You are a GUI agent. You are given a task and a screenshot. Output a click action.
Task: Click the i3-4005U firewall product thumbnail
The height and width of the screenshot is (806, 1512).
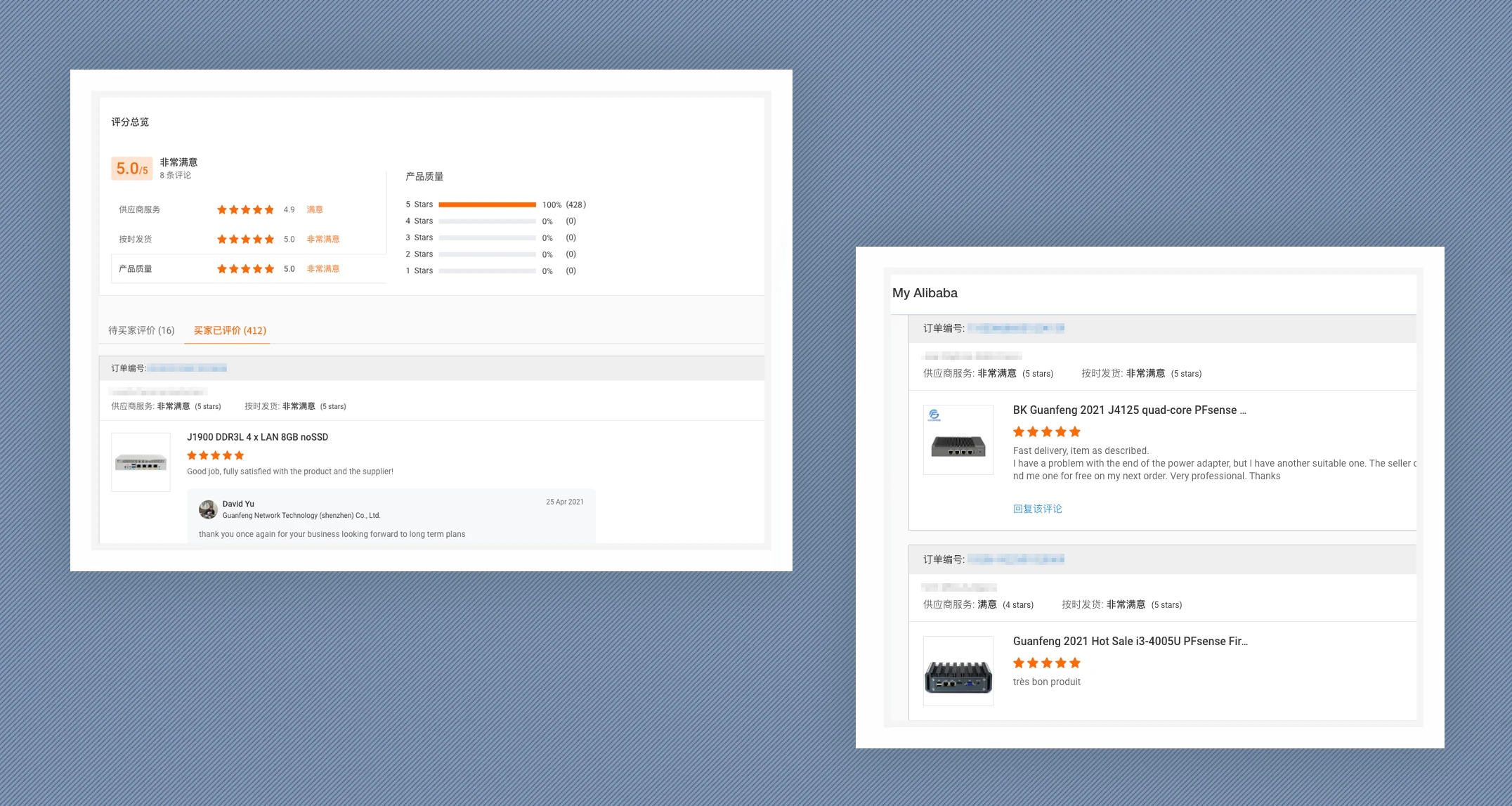(958, 671)
